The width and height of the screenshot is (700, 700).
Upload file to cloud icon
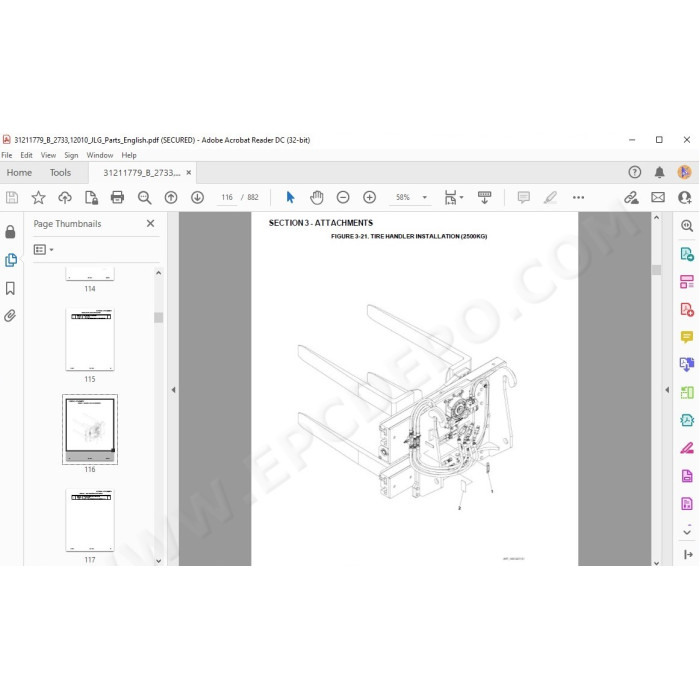point(65,197)
